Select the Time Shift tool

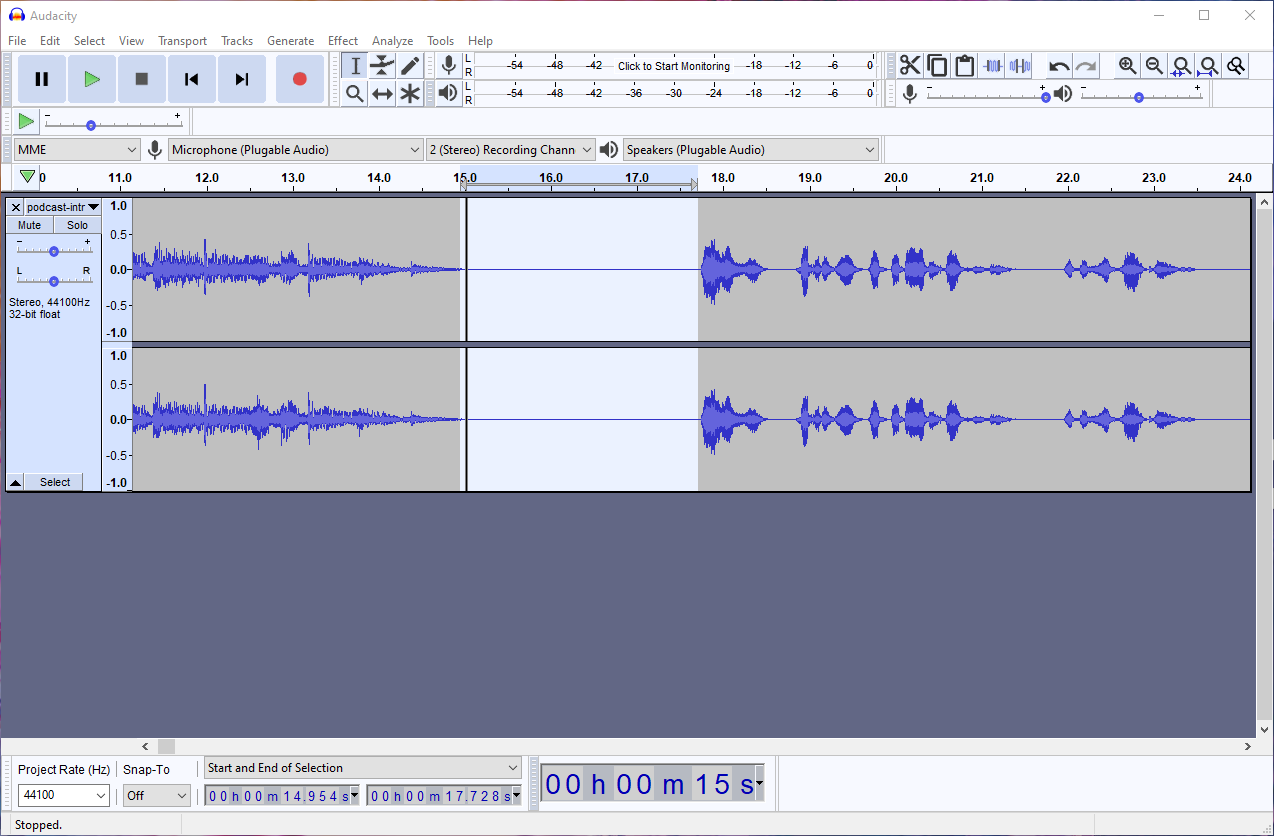click(x=382, y=93)
